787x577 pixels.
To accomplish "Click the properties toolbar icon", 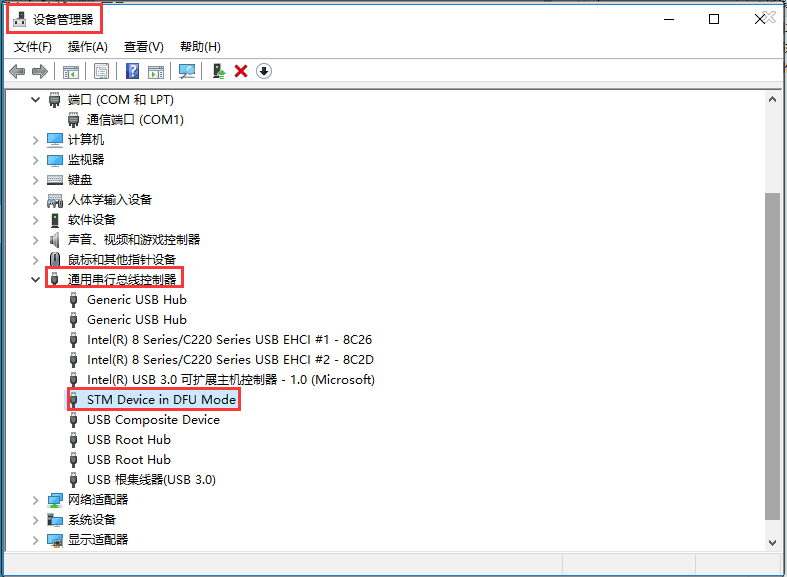I will (101, 71).
